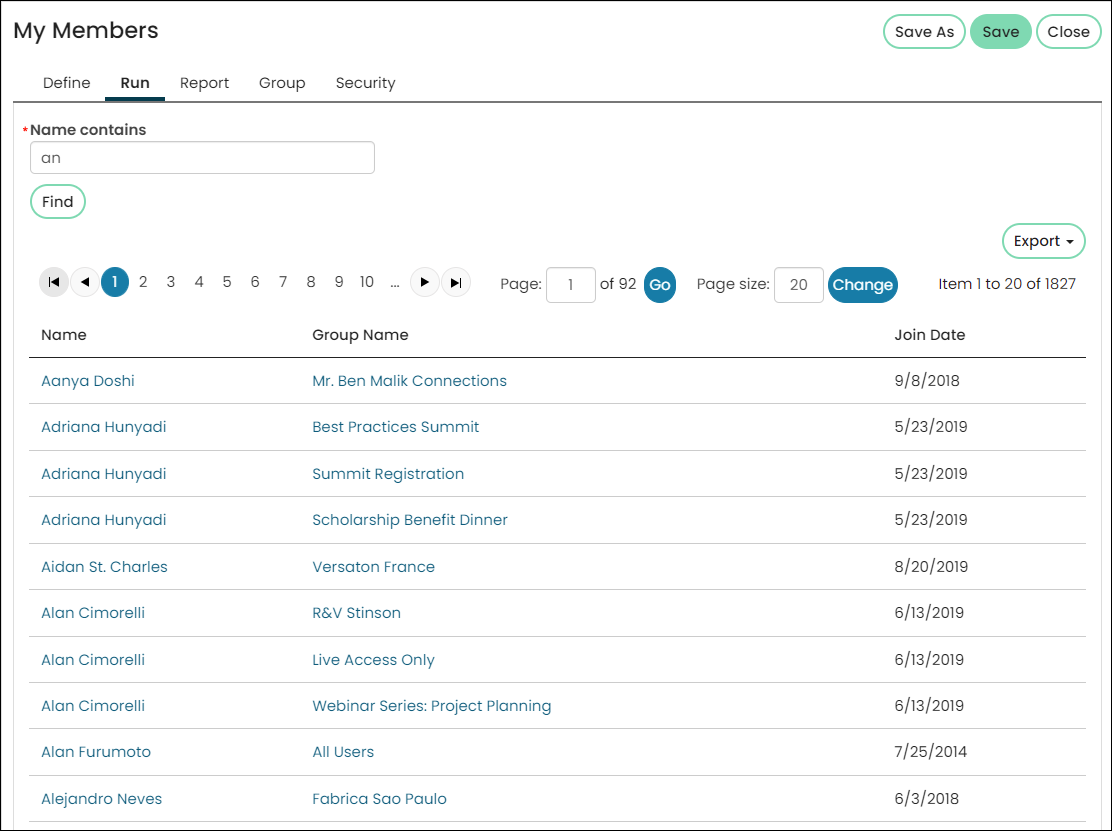
Task: Go to the previous page arrow
Action: click(x=85, y=282)
